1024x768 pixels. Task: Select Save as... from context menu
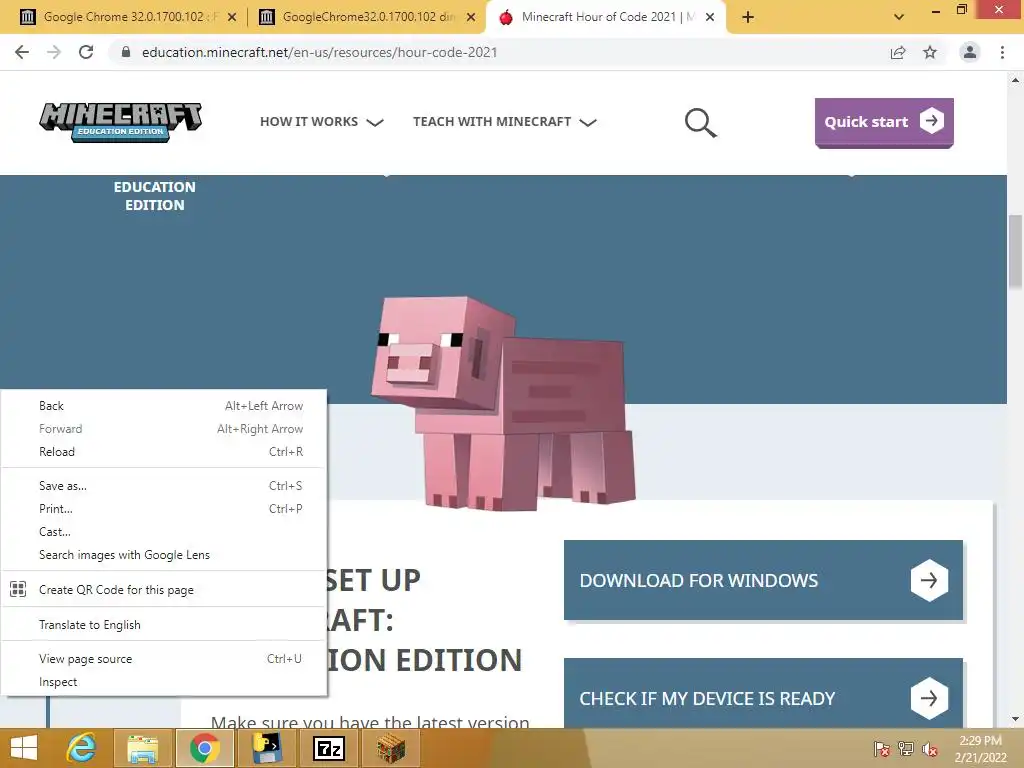click(163, 486)
